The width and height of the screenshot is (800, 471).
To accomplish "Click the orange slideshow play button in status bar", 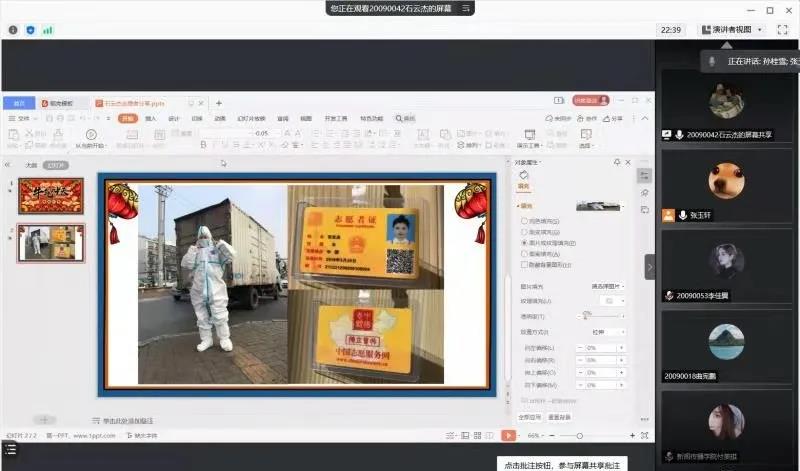I will (508, 436).
